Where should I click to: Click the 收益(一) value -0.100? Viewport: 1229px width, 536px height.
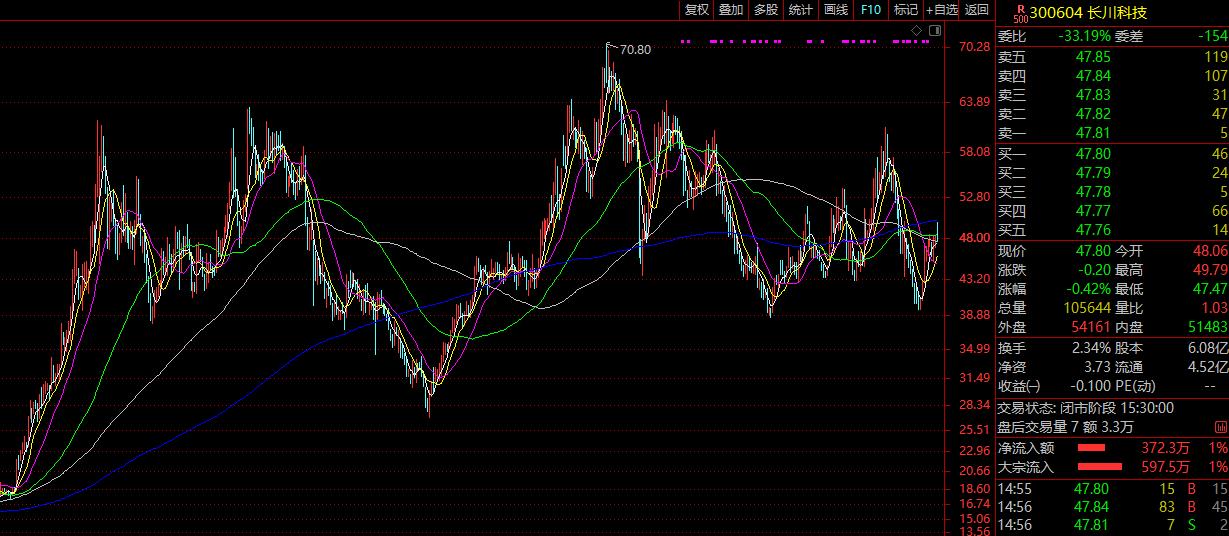click(1089, 386)
